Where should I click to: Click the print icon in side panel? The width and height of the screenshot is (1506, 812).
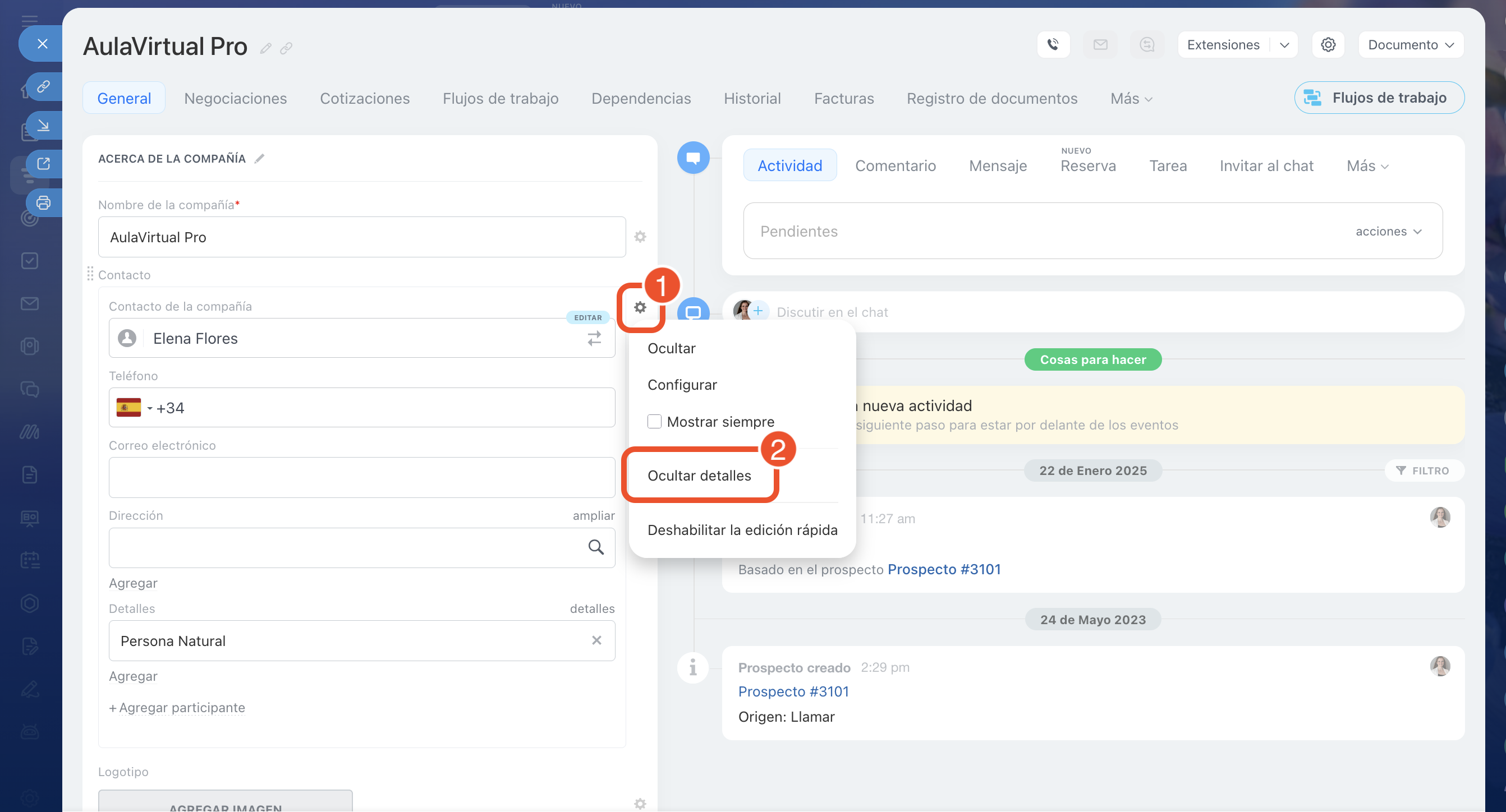click(43, 202)
